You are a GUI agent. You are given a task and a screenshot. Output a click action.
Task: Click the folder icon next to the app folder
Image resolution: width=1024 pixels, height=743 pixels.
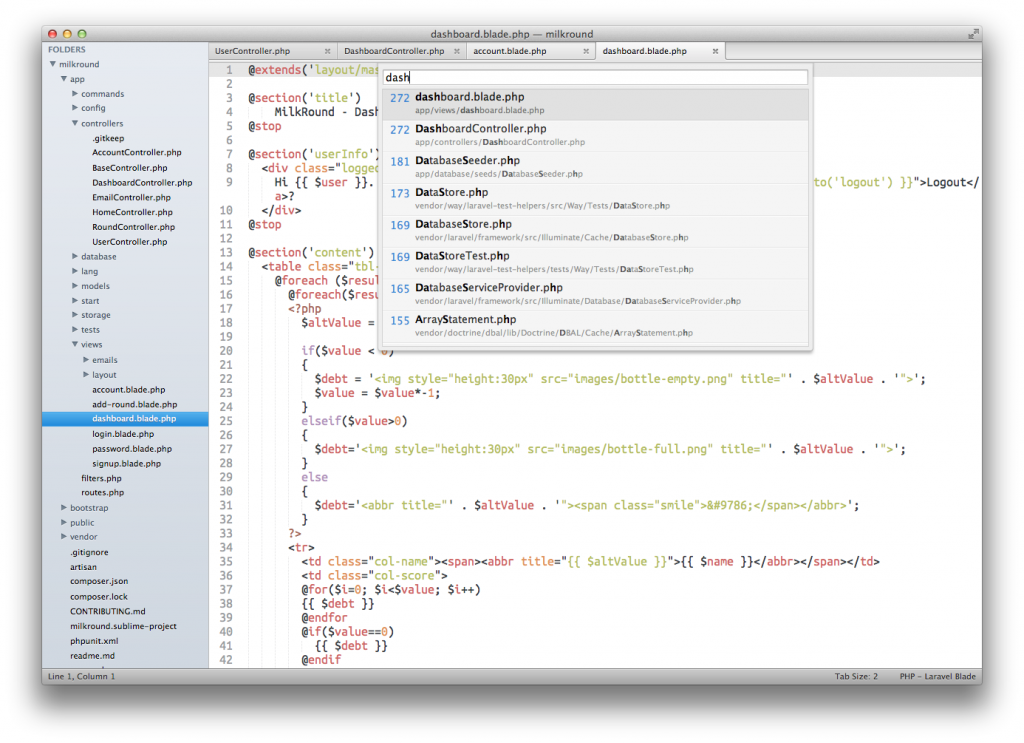pos(62,78)
